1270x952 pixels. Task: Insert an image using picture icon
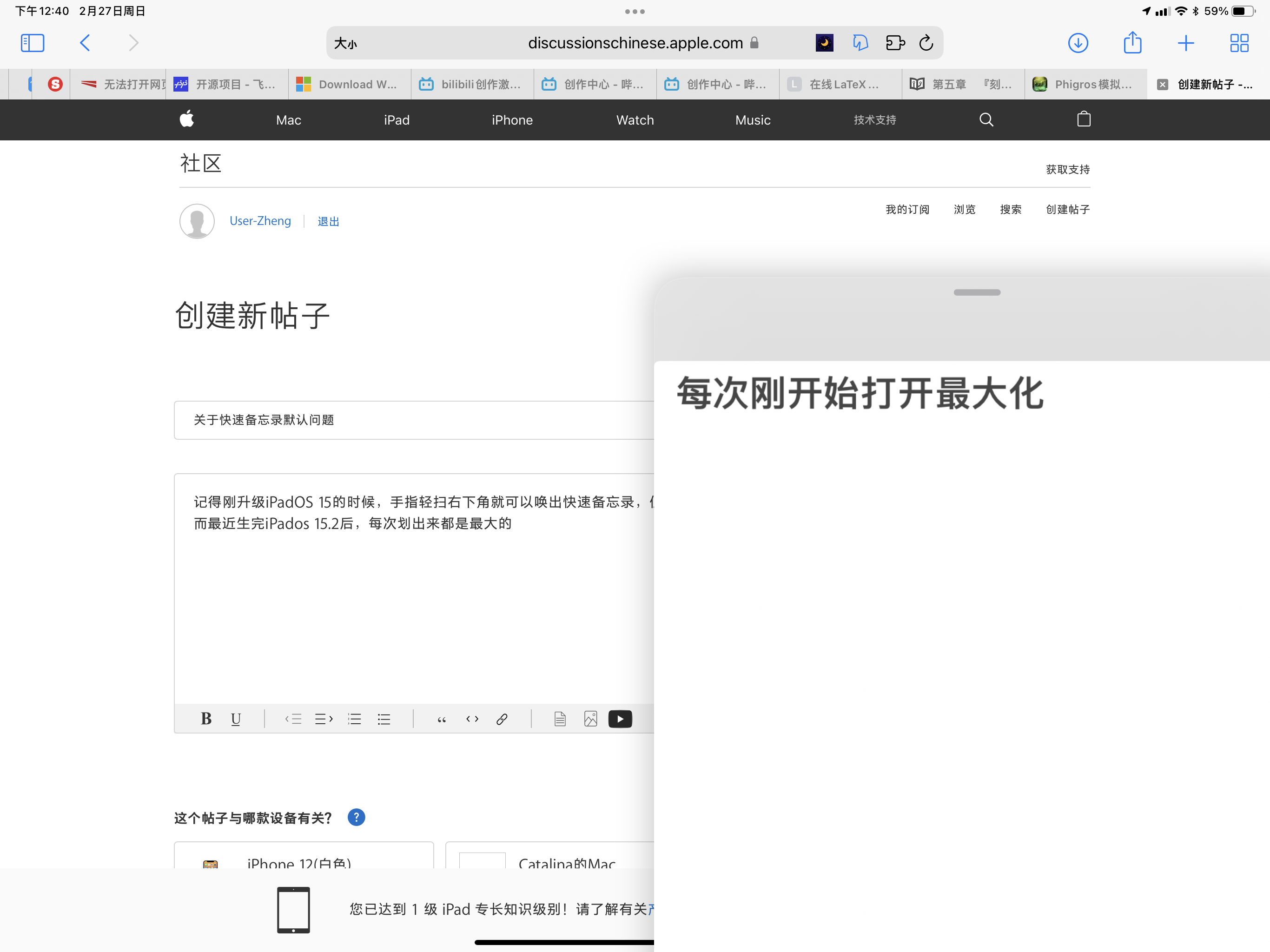point(590,719)
